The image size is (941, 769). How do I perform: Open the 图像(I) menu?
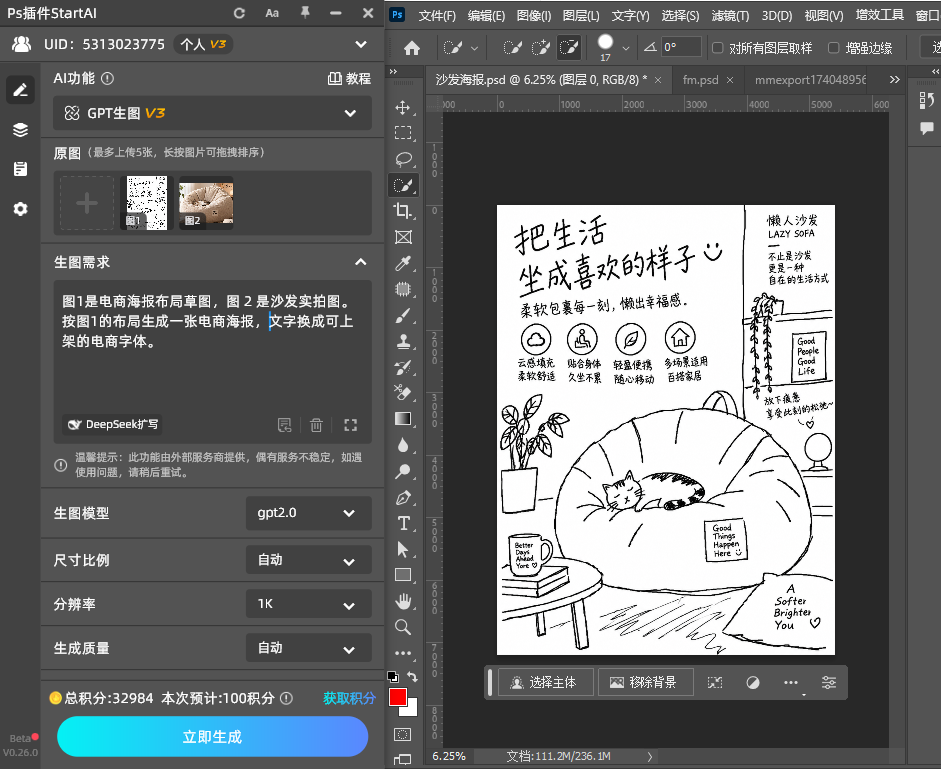pos(534,16)
